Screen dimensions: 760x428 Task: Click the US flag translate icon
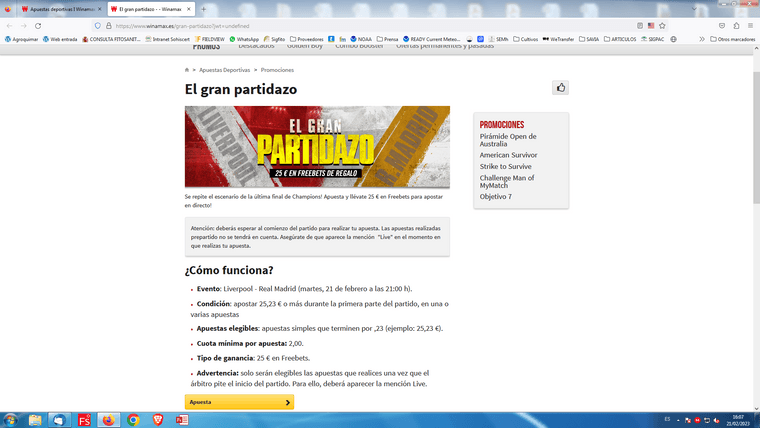click(x=651, y=26)
